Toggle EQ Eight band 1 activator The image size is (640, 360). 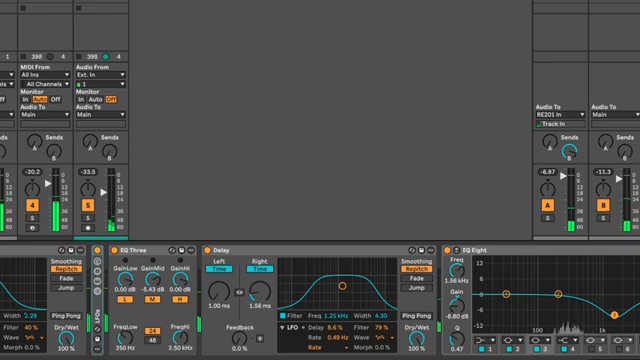(482, 349)
